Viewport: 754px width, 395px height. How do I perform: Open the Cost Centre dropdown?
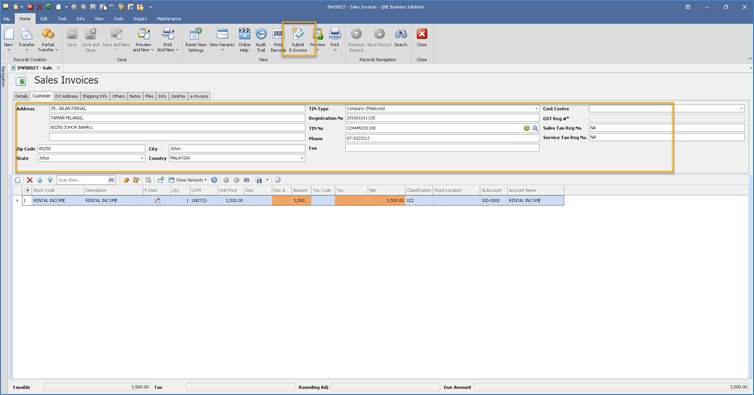[x=741, y=109]
